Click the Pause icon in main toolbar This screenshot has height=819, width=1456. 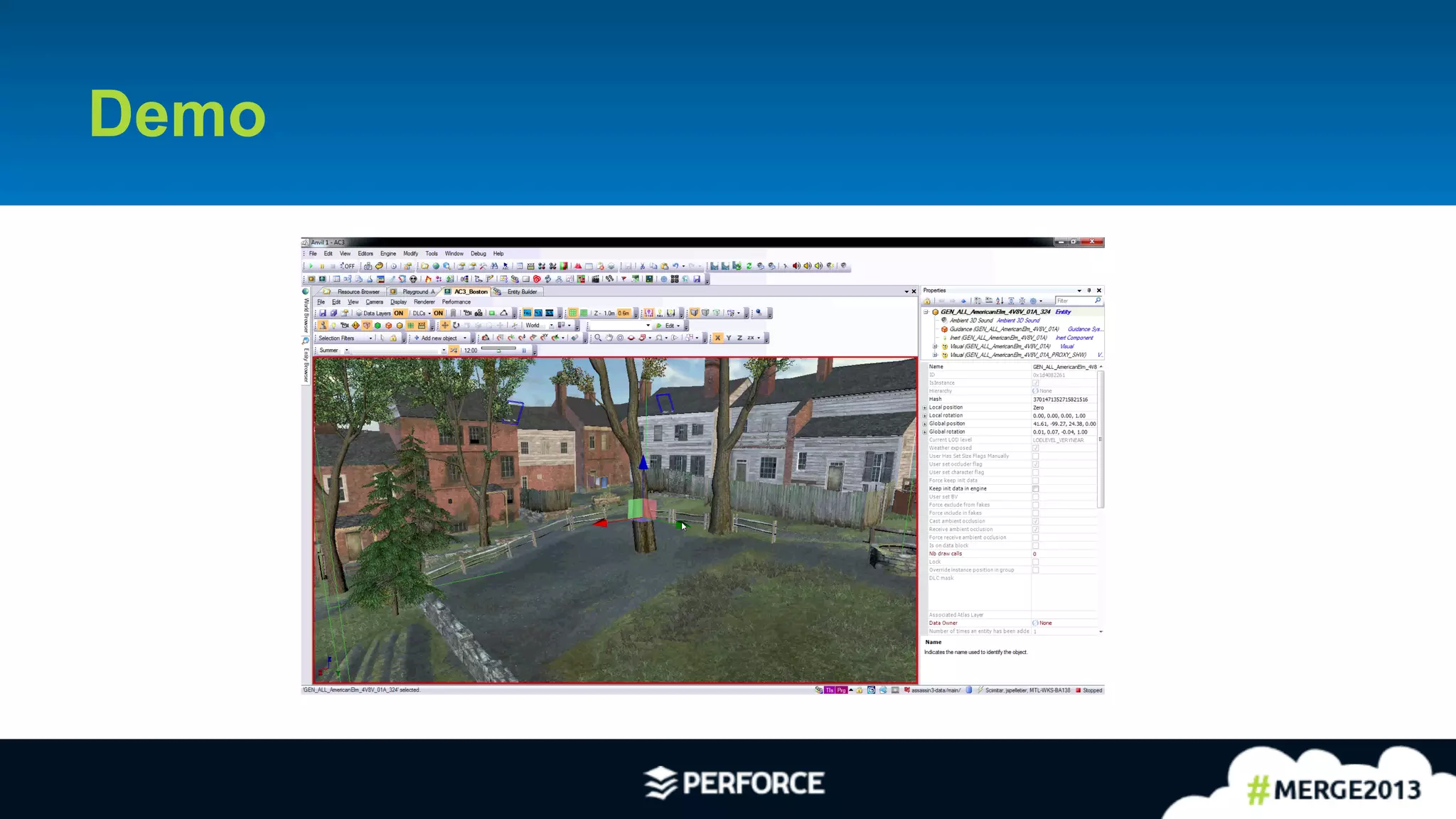pos(321,266)
